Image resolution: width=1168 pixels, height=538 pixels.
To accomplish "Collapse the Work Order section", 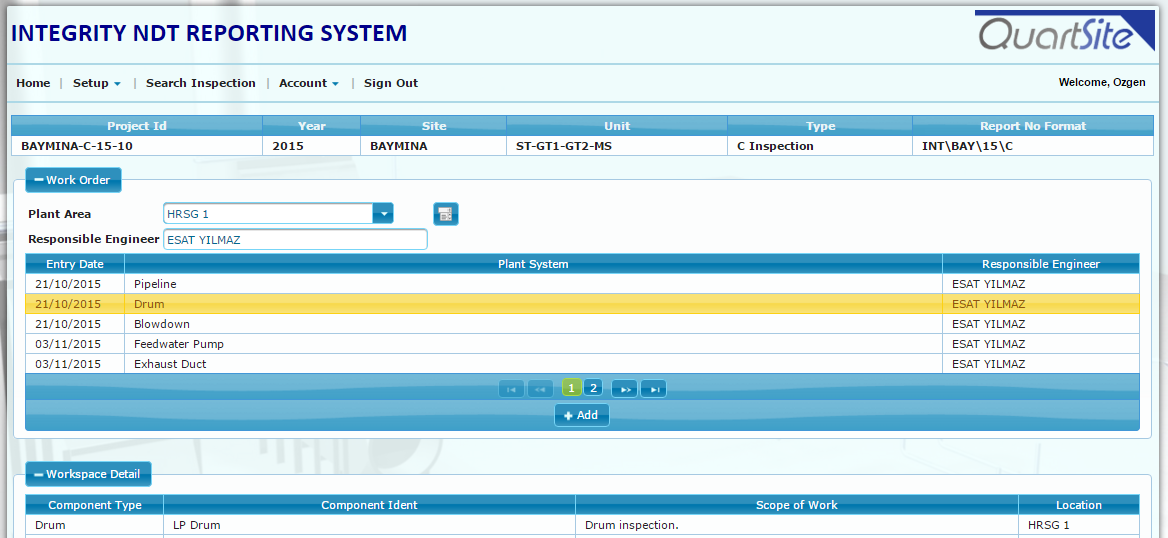I will [73, 180].
